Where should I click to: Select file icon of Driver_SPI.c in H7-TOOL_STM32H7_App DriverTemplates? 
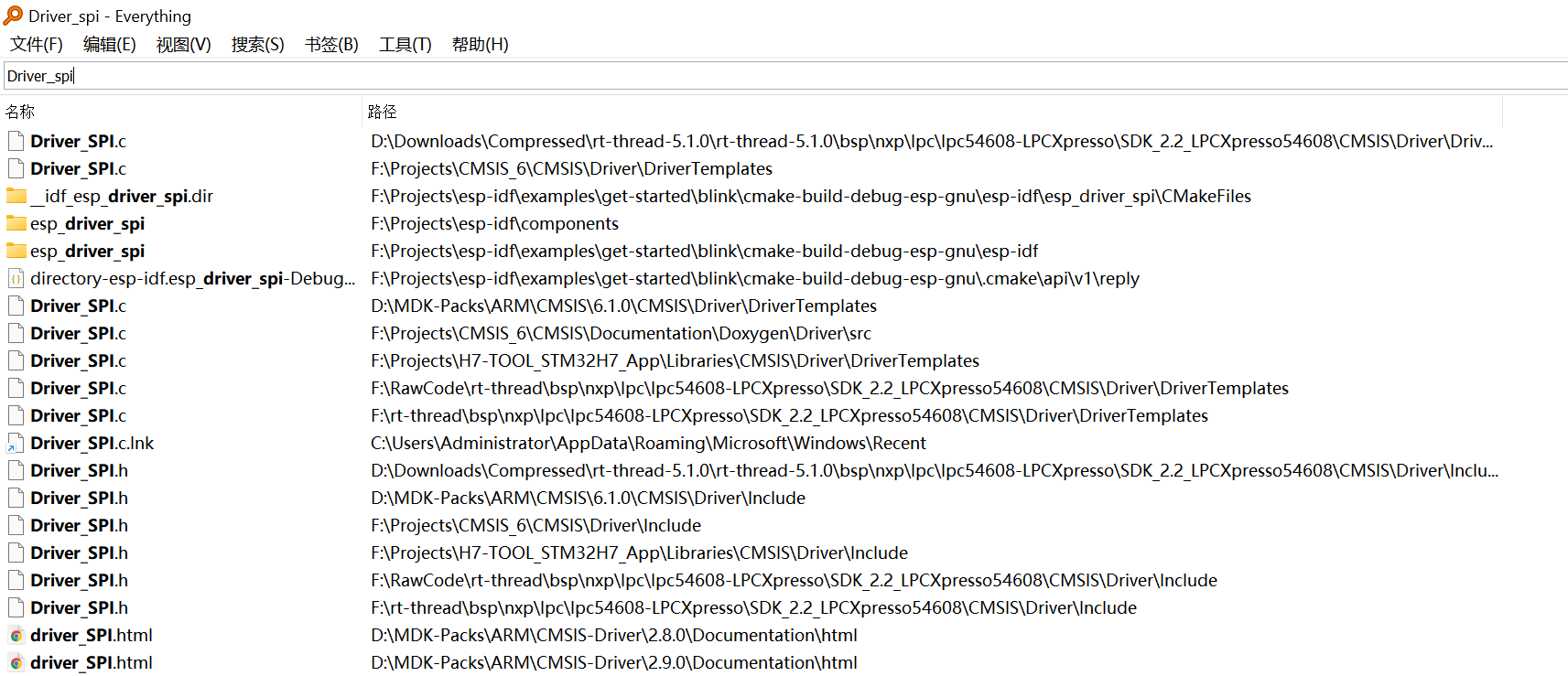click(x=16, y=360)
